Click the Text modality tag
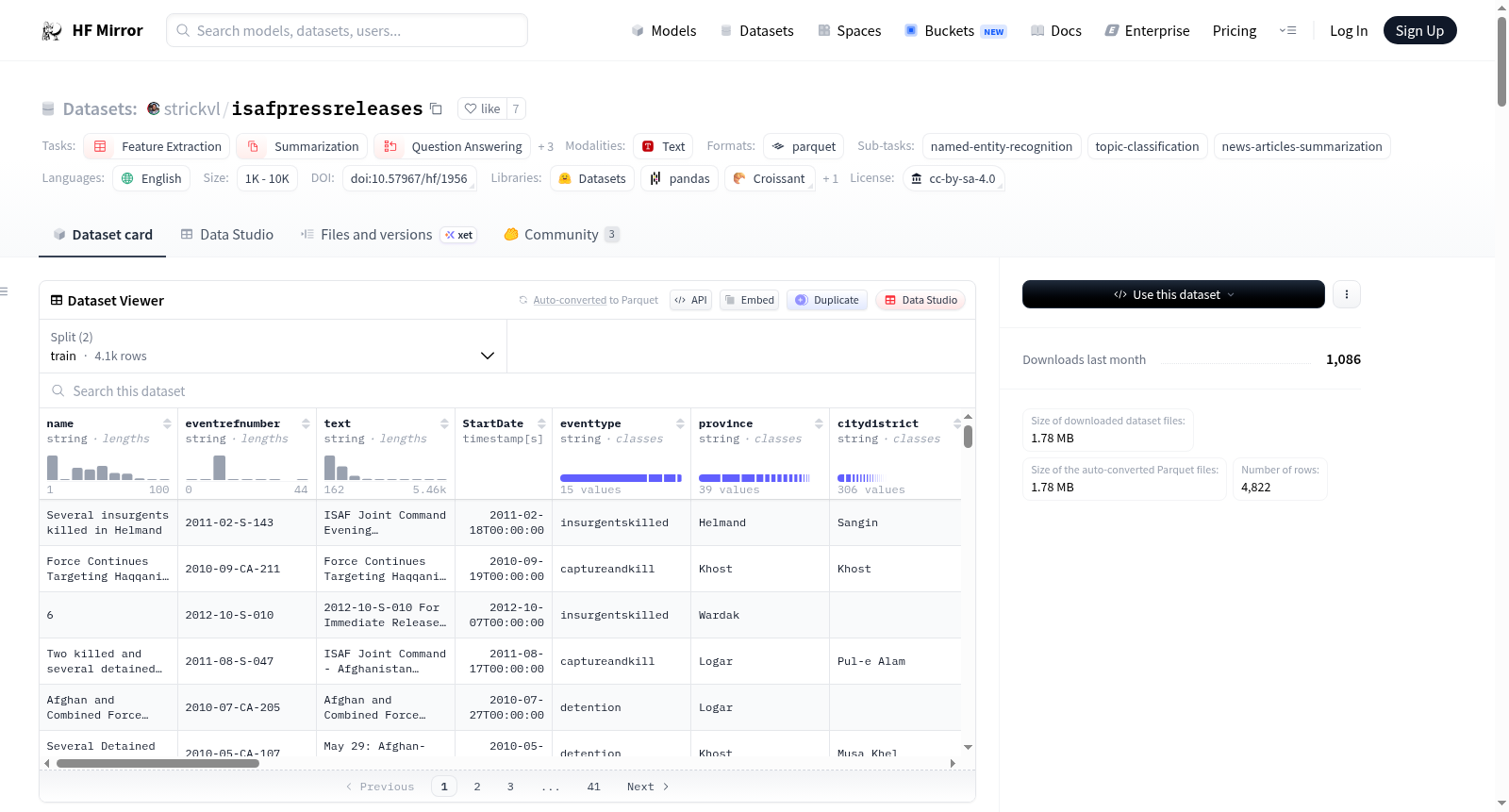This screenshot has height=812, width=1509. pyautogui.click(x=663, y=146)
